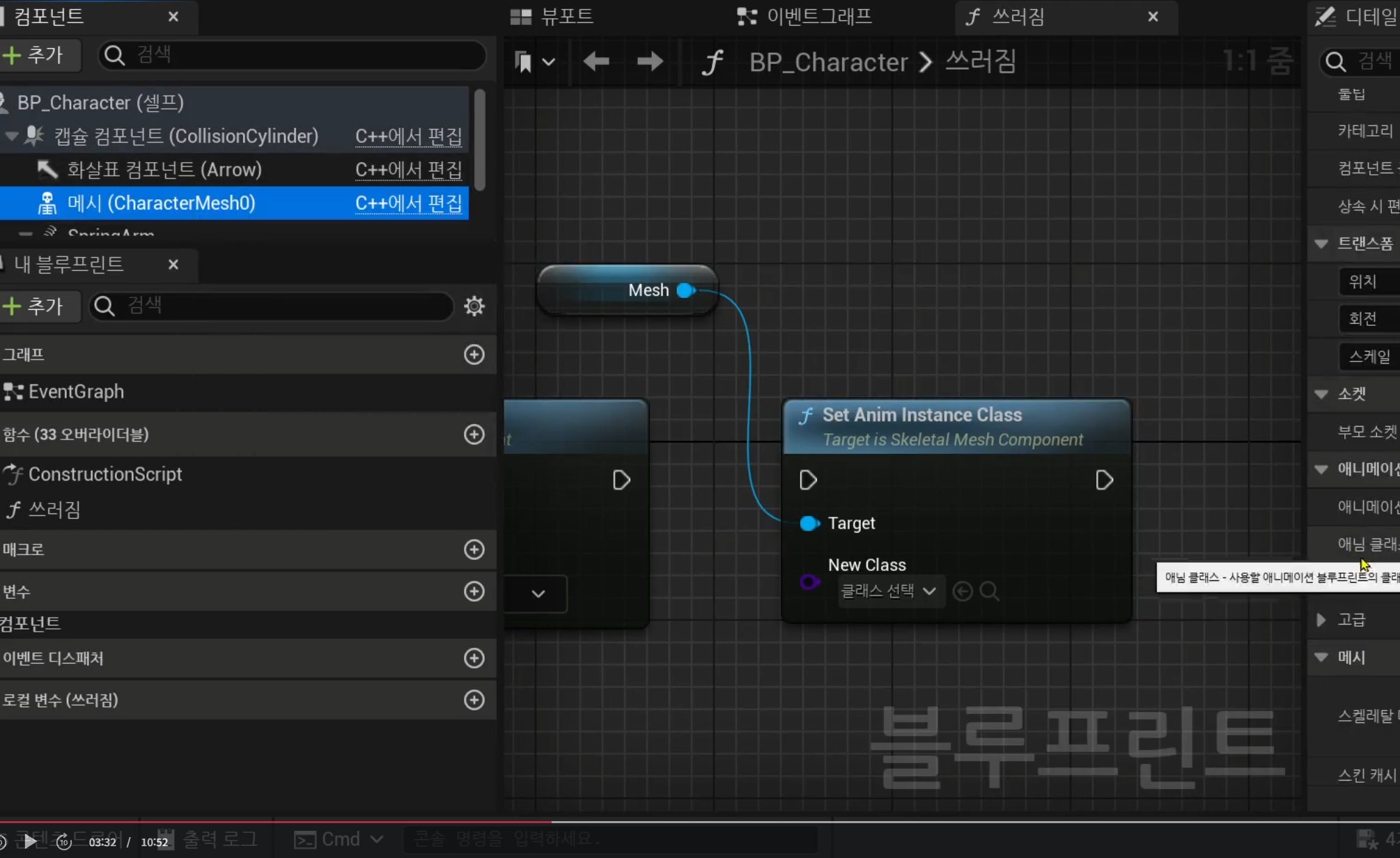Focus the My Blueprint search field

(272, 306)
